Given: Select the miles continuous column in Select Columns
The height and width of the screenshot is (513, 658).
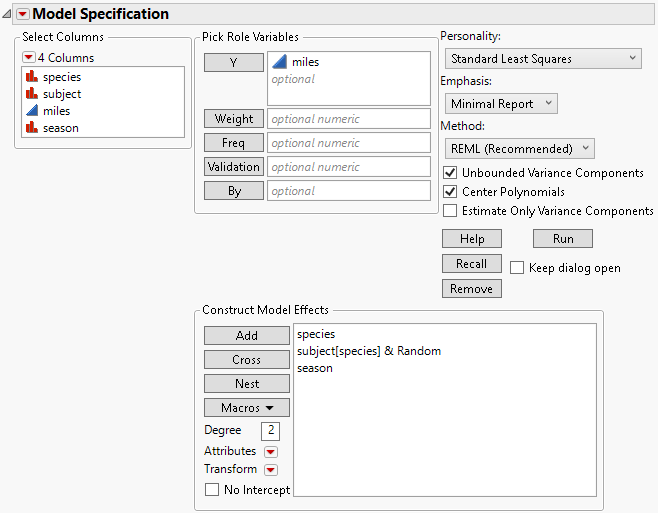Looking at the screenshot, I should click(x=56, y=111).
